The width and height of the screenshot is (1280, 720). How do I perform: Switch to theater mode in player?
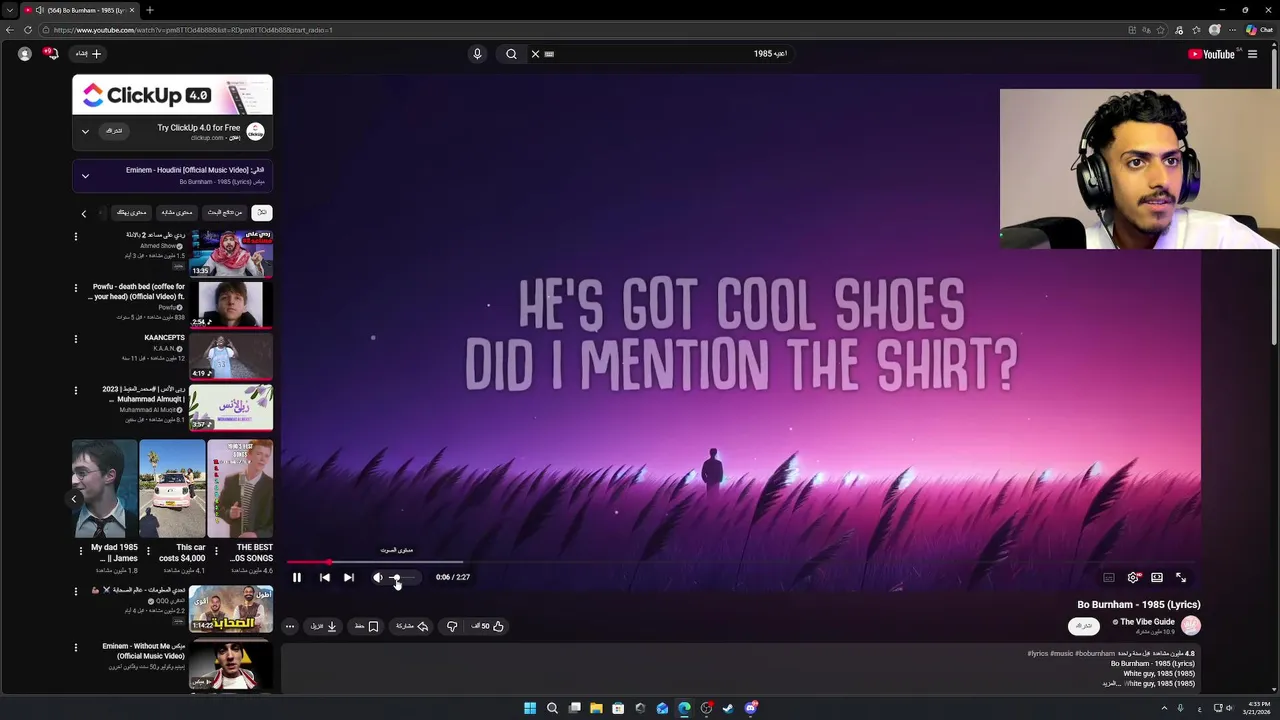pos(1157,577)
